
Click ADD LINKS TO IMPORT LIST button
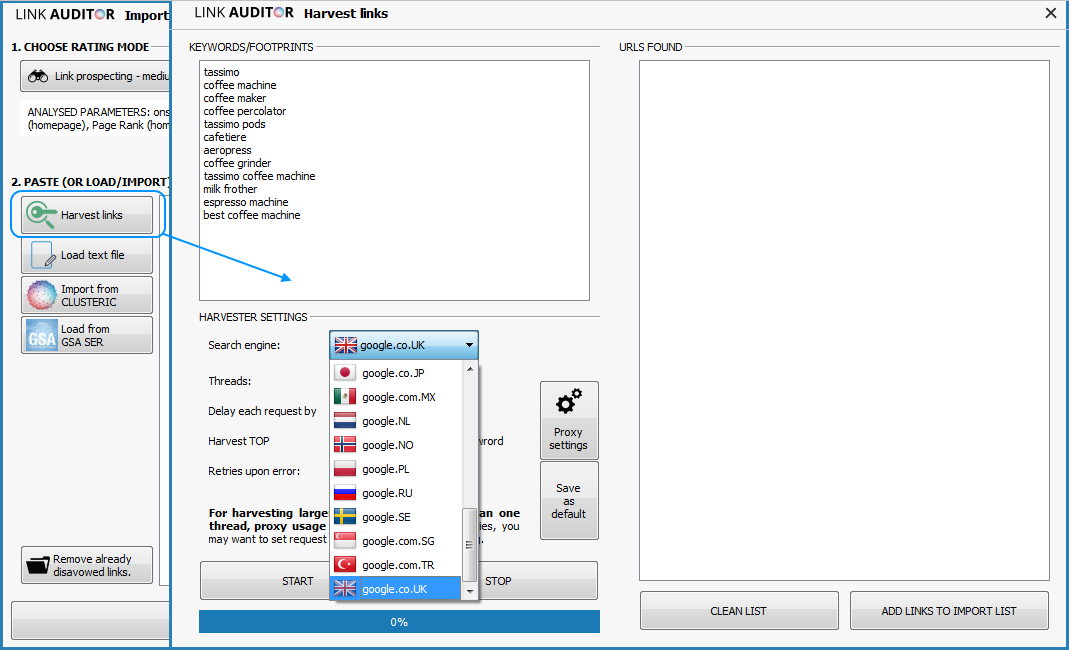948,610
